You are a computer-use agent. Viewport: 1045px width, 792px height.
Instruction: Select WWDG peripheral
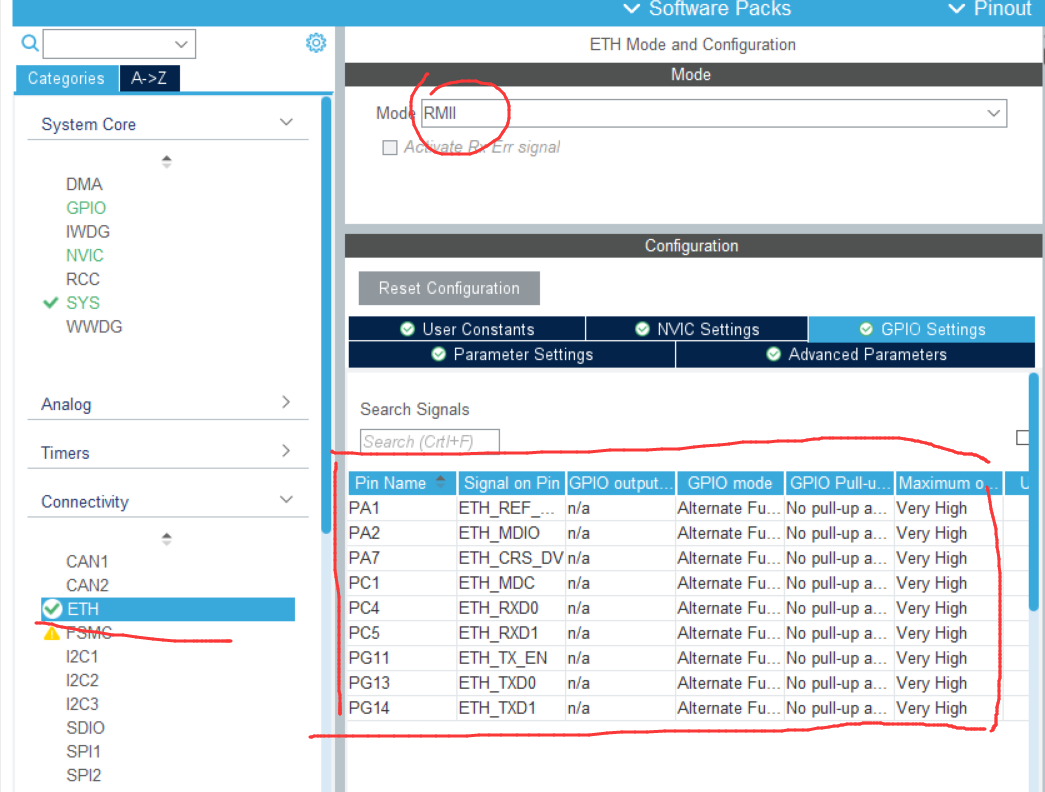click(x=94, y=327)
